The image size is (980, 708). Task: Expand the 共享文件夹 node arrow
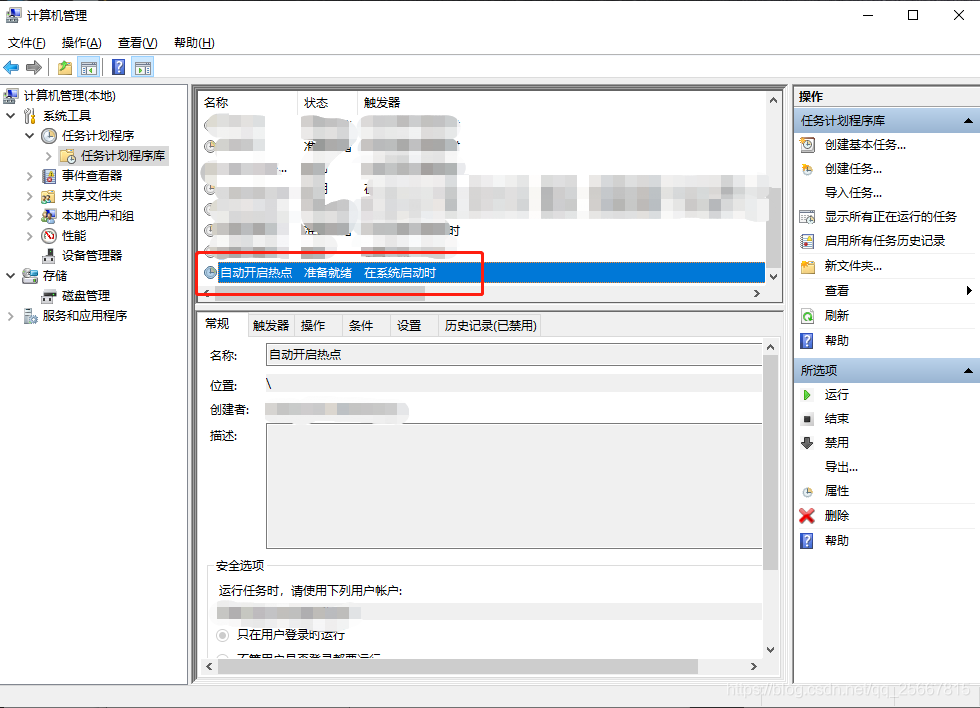(x=29, y=196)
